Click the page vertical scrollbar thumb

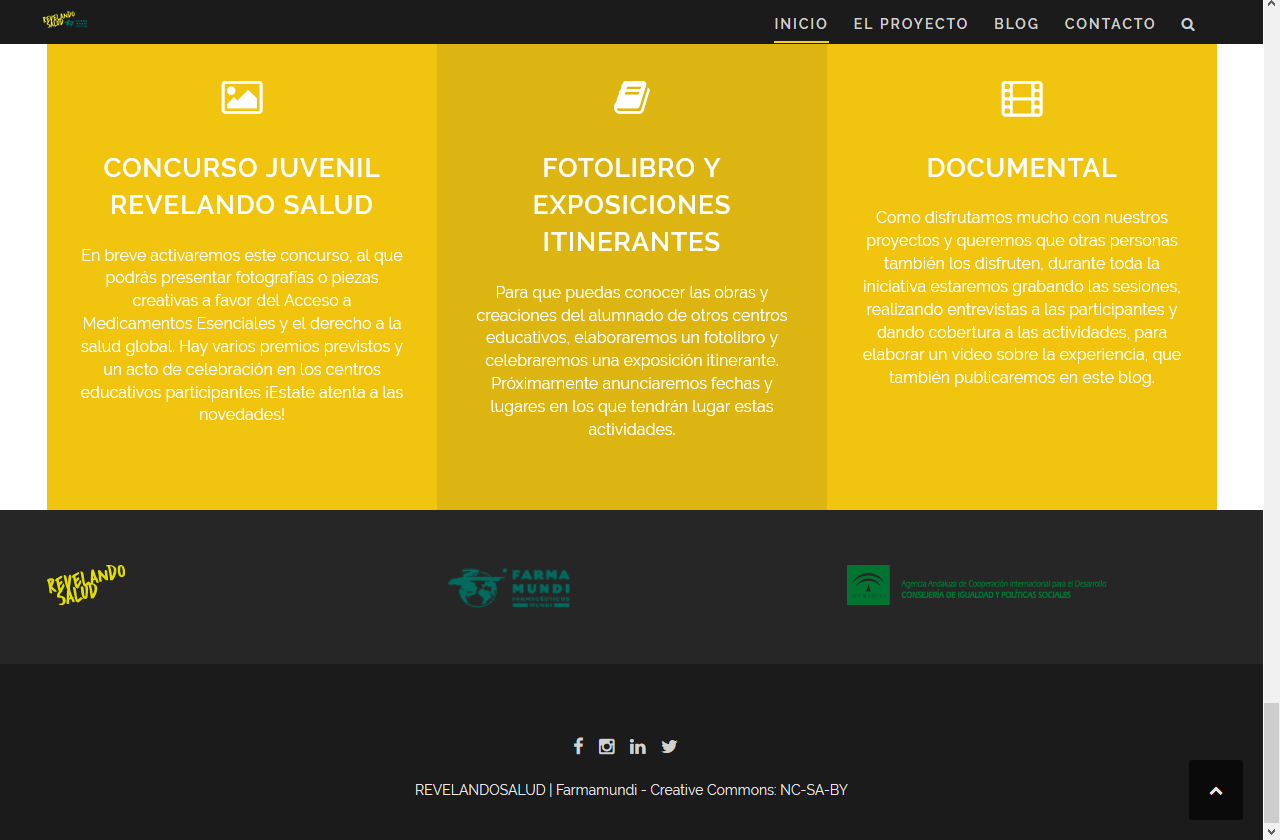pos(1271,770)
